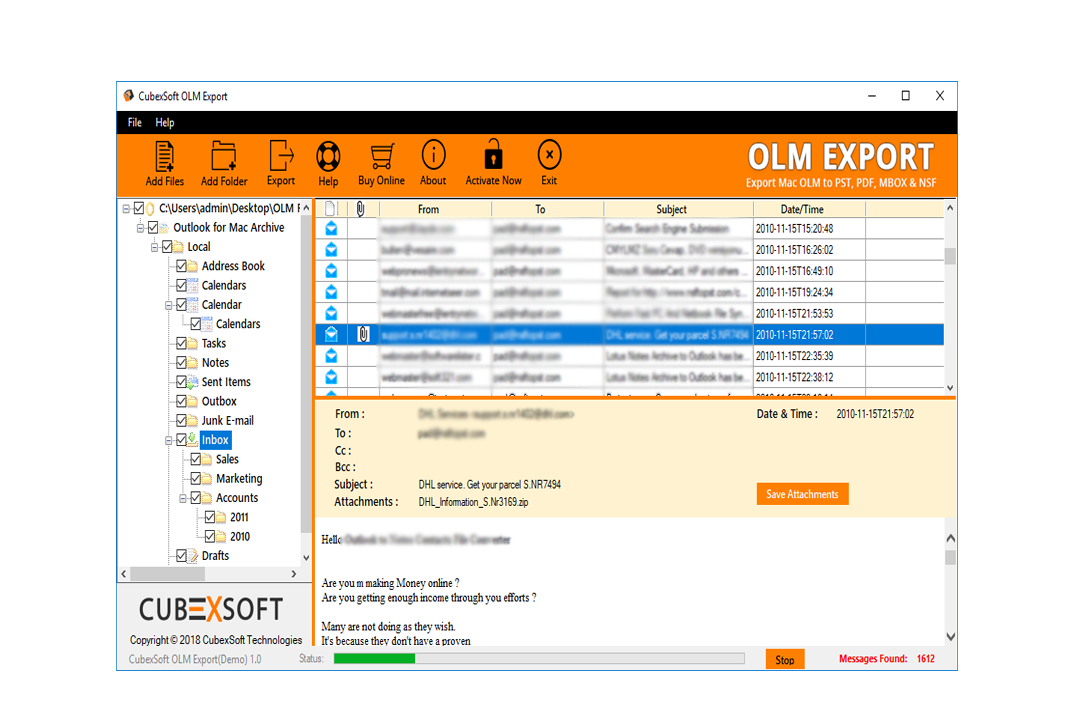Image resolution: width=1074 pixels, height=710 pixels.
Task: Click the folder tree scroll right arrow
Action: pyautogui.click(x=294, y=574)
